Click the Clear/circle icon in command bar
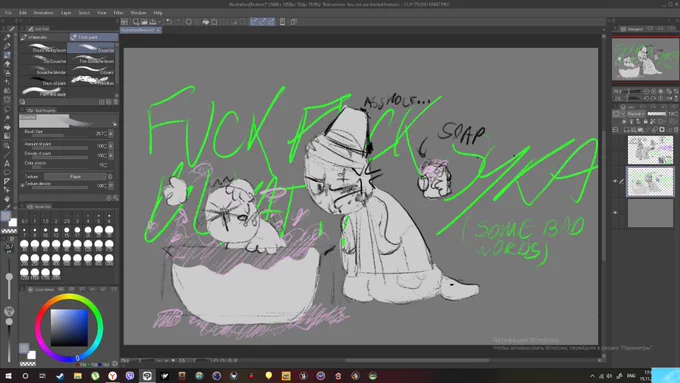The image size is (680, 383). 189,22
